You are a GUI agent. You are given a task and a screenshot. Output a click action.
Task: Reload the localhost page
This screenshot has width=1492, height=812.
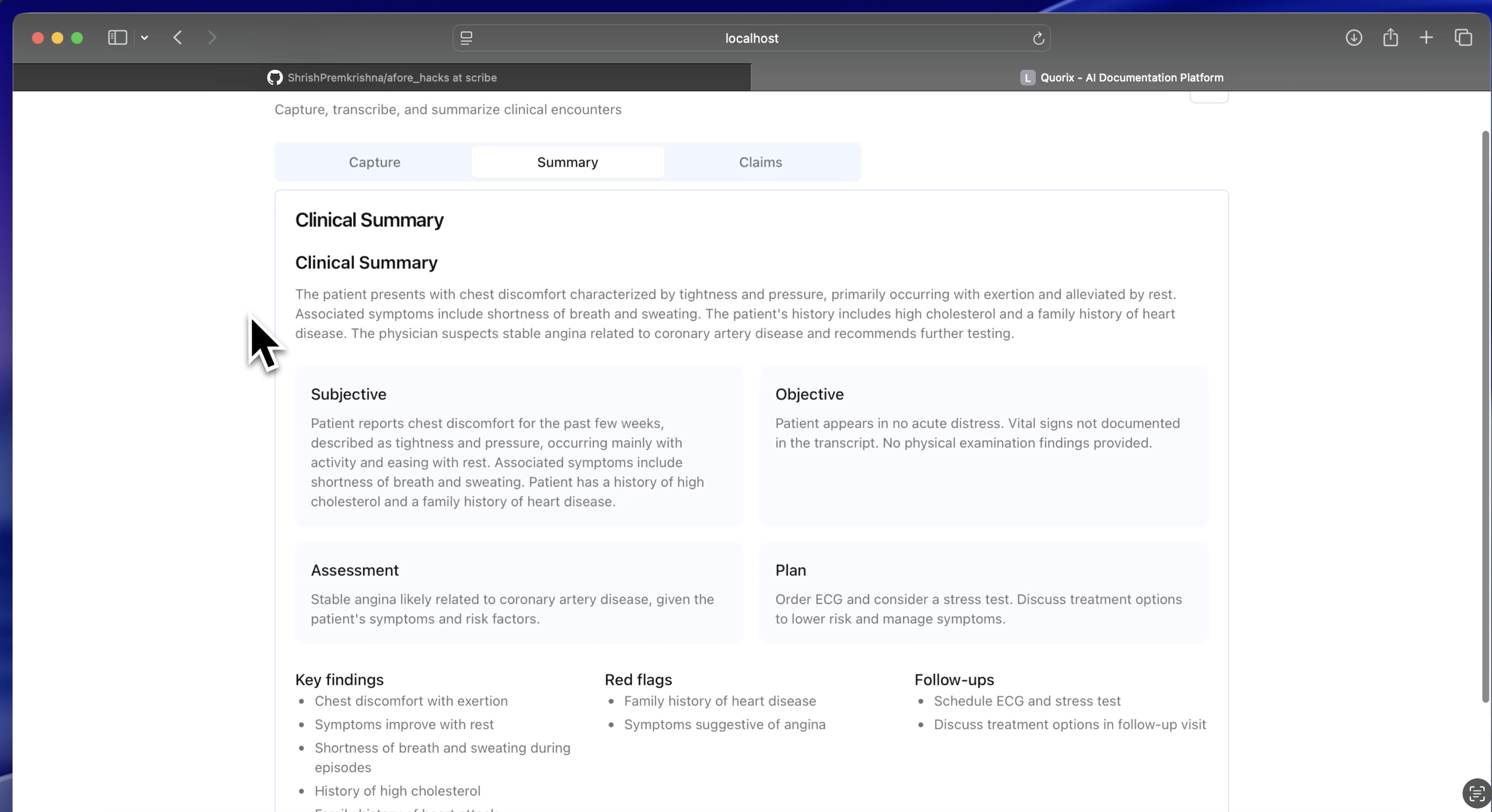tap(1038, 38)
